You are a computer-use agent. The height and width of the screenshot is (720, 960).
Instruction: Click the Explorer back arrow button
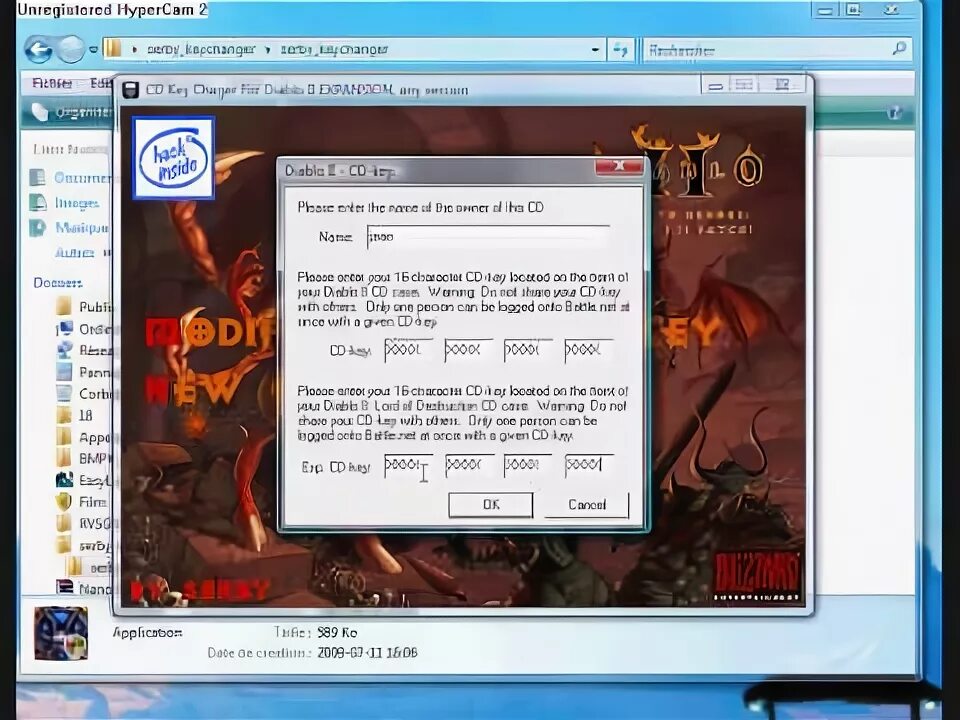38,50
